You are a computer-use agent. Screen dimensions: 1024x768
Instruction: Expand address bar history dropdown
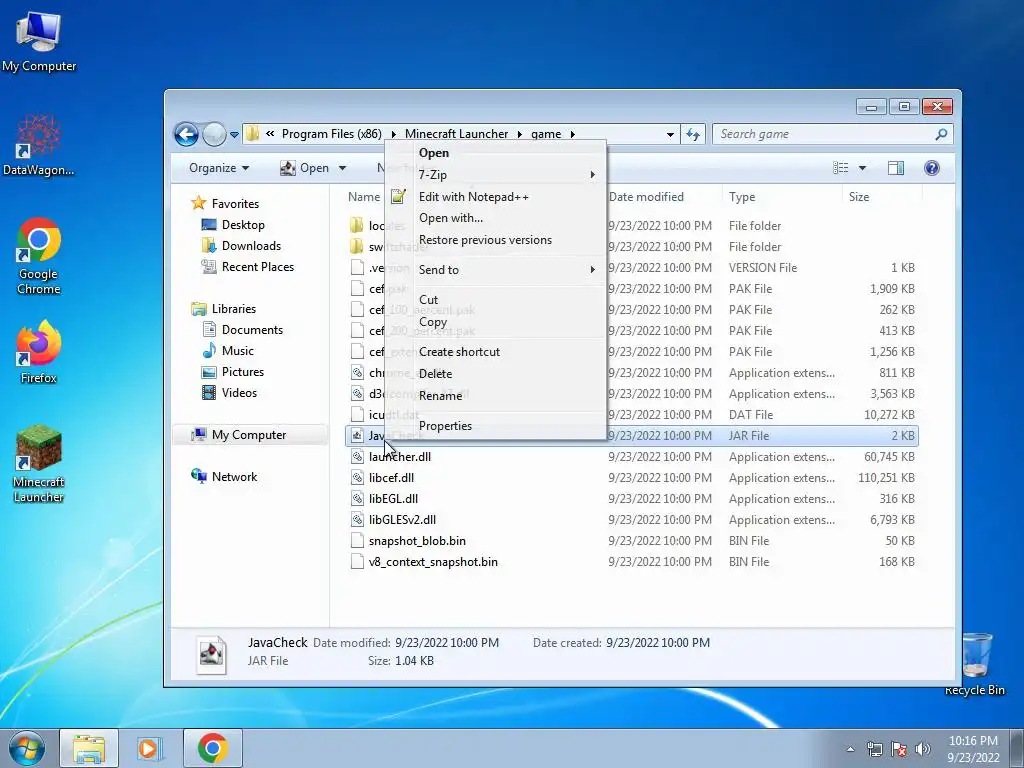tap(670, 135)
